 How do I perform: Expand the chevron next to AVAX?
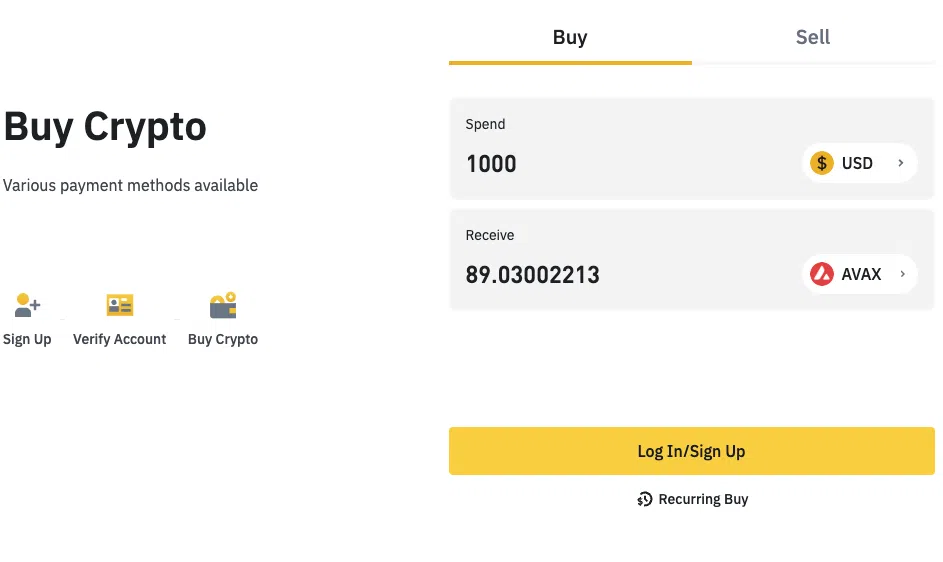pyautogui.click(x=900, y=274)
